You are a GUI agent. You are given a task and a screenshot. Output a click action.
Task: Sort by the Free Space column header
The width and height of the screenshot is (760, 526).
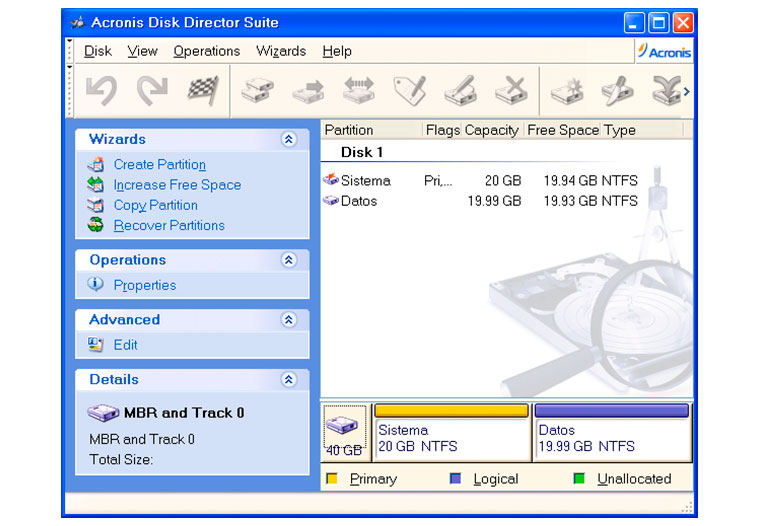[x=563, y=130]
